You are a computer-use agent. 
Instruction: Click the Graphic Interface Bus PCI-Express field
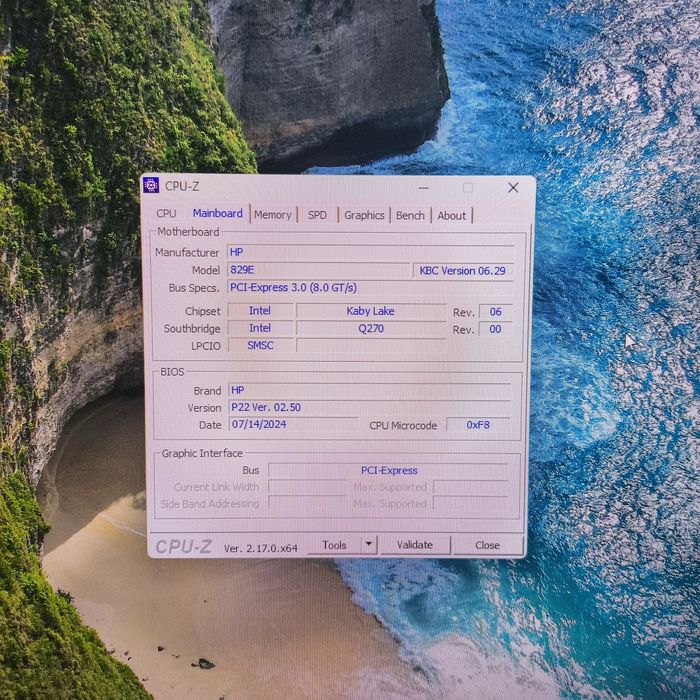[388, 471]
